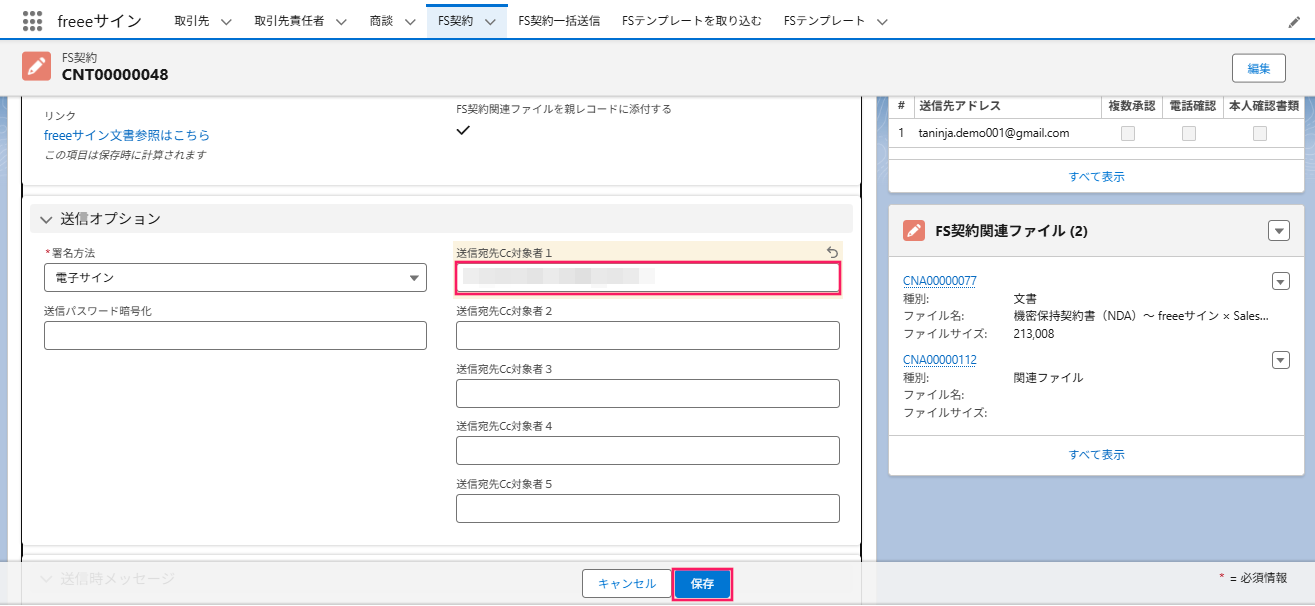Open dropdown menu for FS契約関連ファイル panel
The image size is (1315, 606).
click(1279, 231)
